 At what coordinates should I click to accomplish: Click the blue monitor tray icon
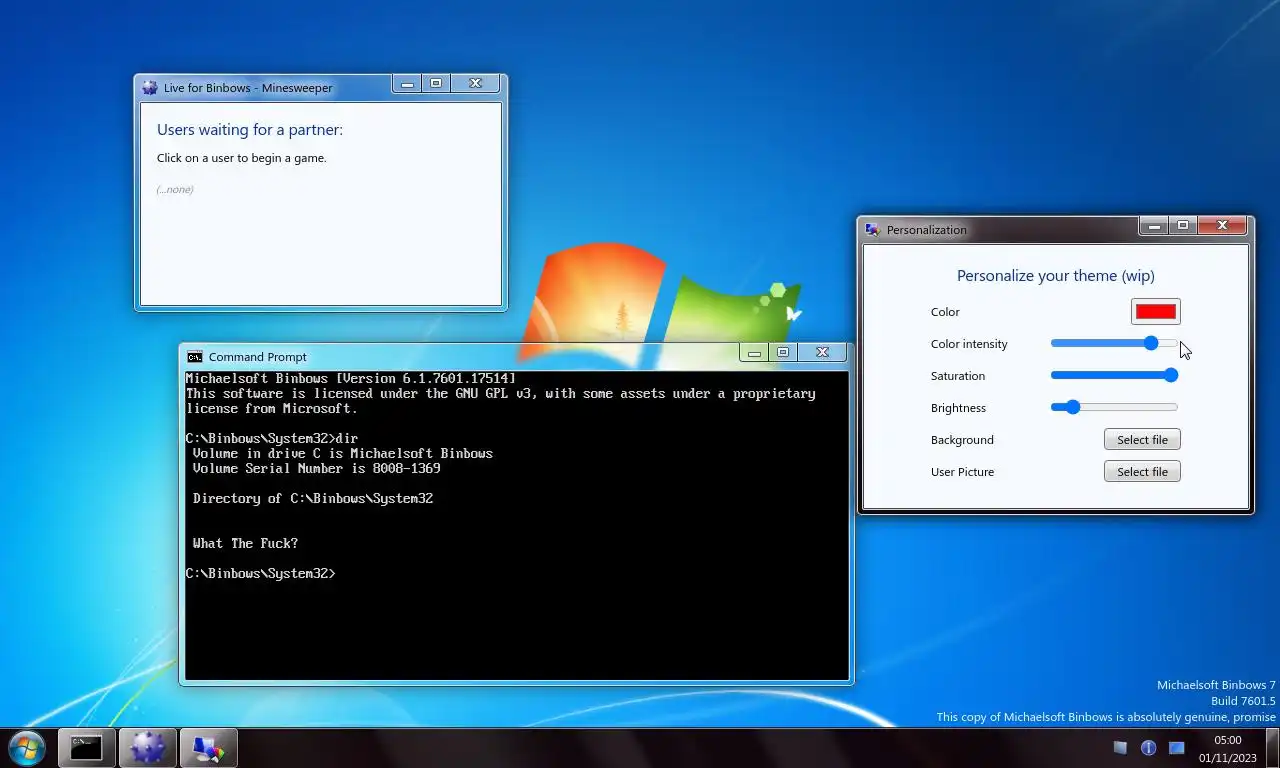pos(1177,748)
